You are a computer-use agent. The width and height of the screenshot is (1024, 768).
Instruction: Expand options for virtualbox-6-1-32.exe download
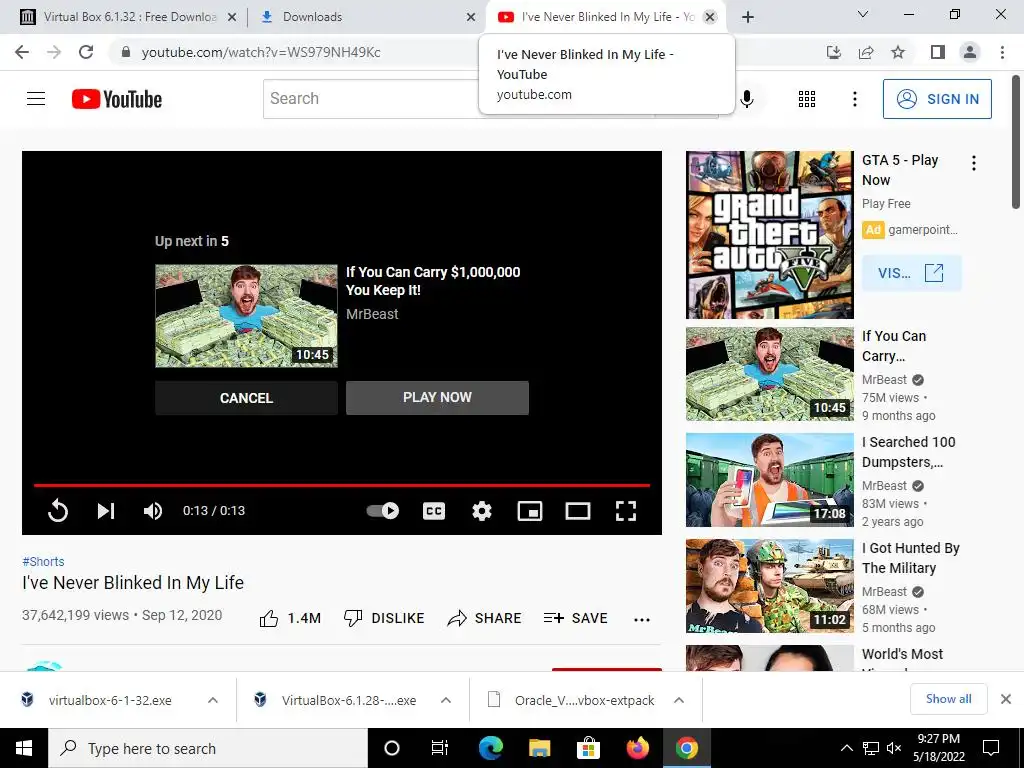tap(213, 700)
